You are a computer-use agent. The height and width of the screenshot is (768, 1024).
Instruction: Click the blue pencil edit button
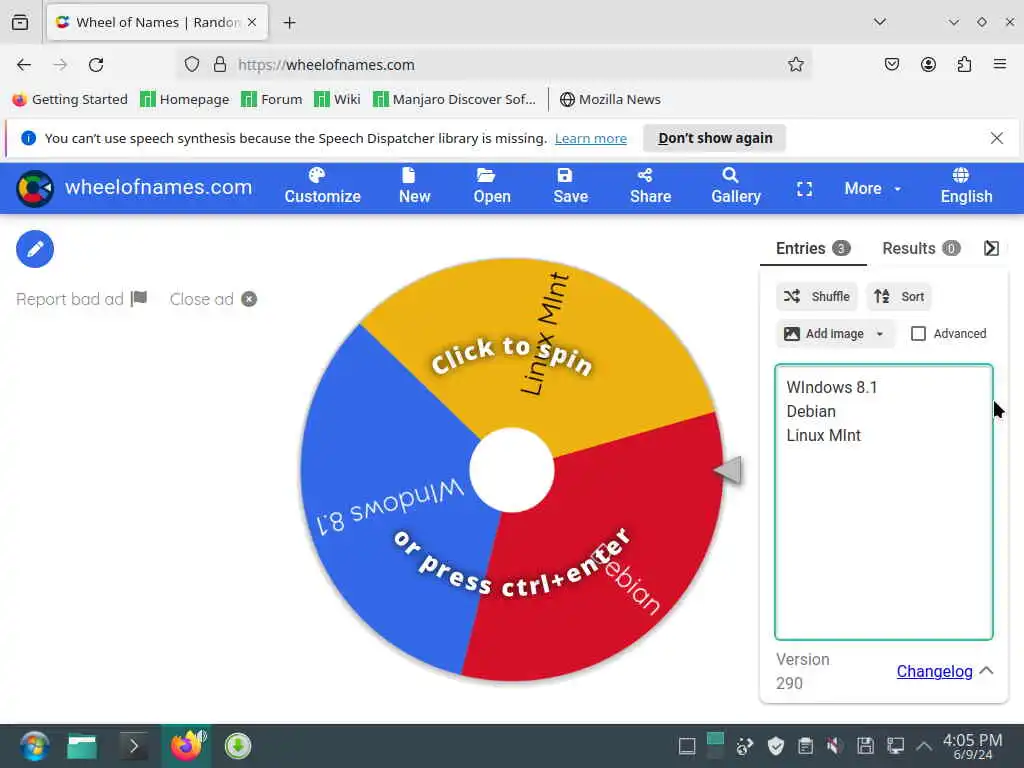click(35, 249)
